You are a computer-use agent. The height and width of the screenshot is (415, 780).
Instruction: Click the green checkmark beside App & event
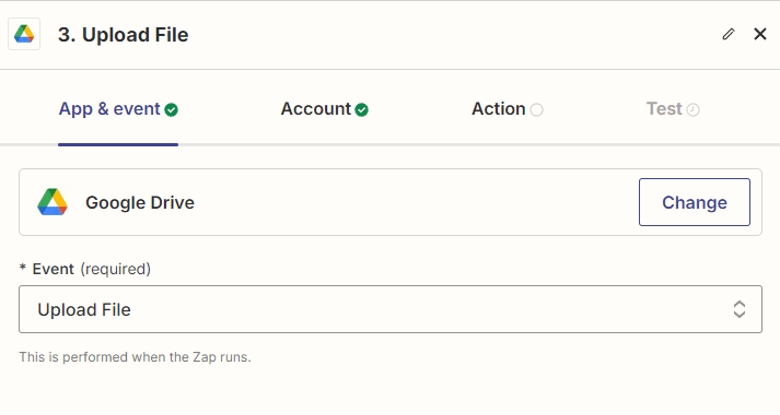point(172,110)
